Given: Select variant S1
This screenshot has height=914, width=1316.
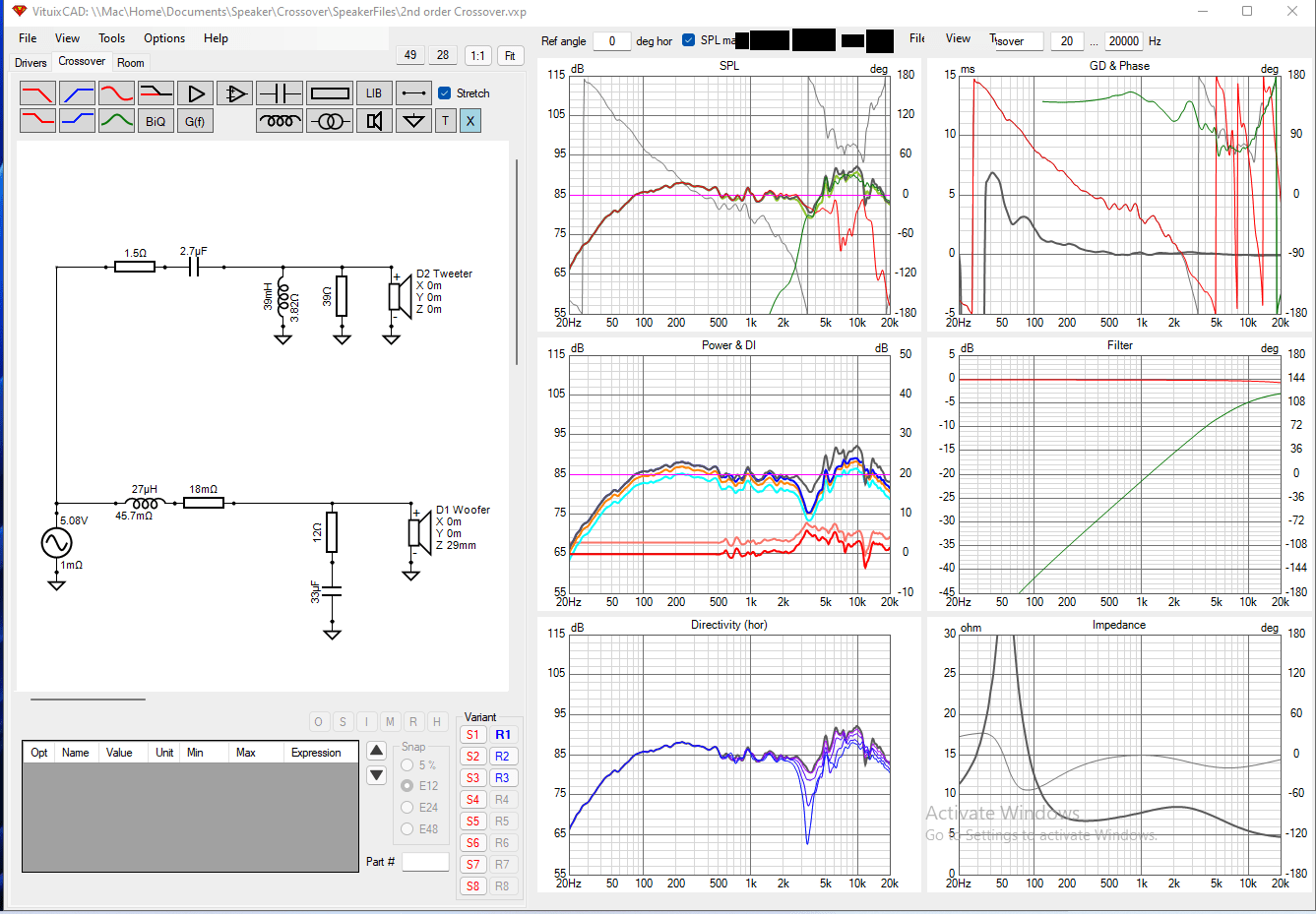Looking at the screenshot, I should (x=473, y=735).
